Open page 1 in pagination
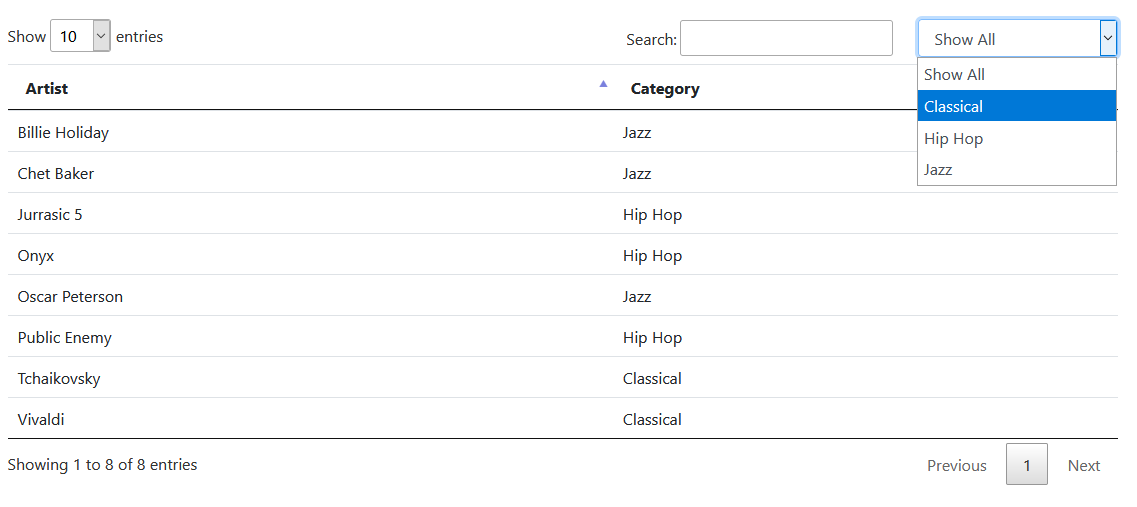1137x507 pixels. tap(1027, 465)
